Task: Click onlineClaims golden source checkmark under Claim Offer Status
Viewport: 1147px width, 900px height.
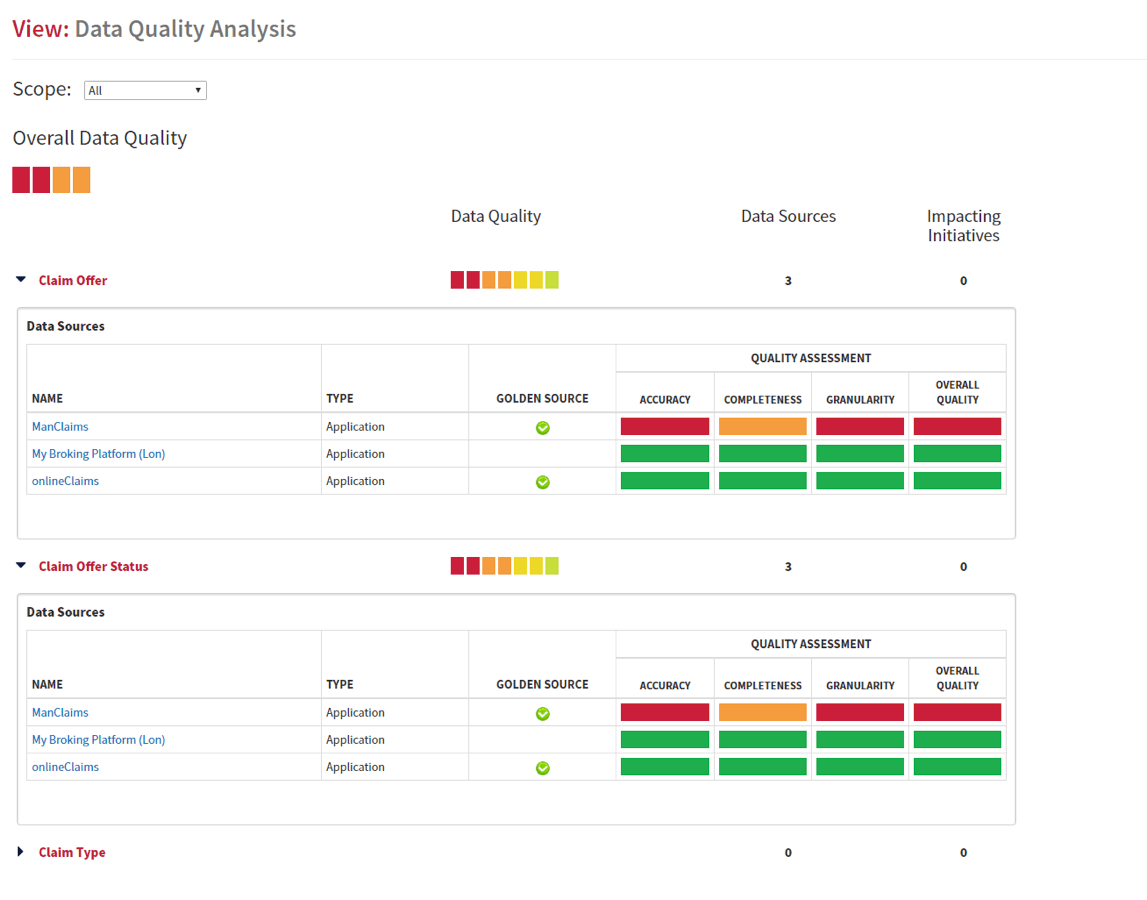Action: tap(543, 768)
